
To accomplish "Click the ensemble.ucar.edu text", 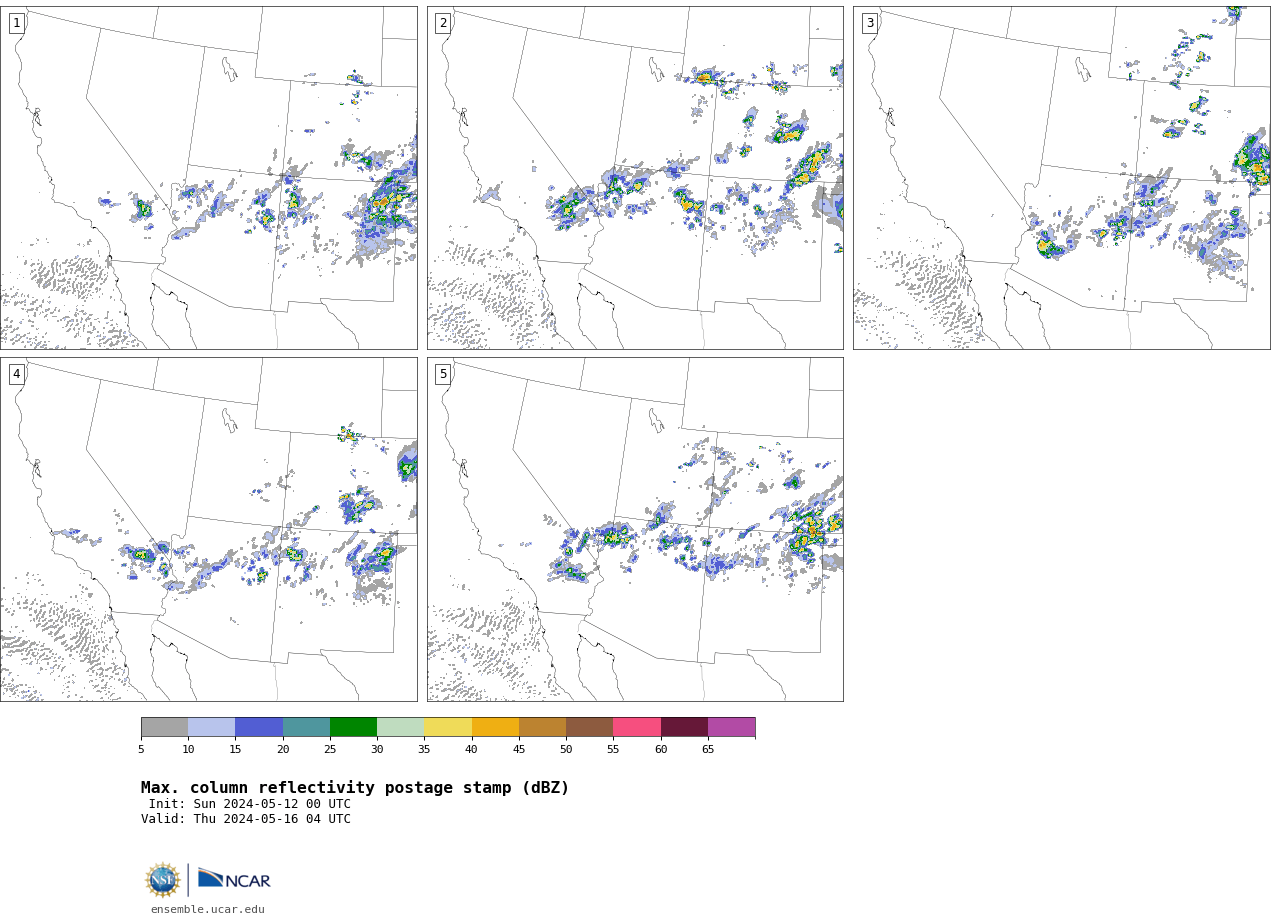I will point(208,909).
